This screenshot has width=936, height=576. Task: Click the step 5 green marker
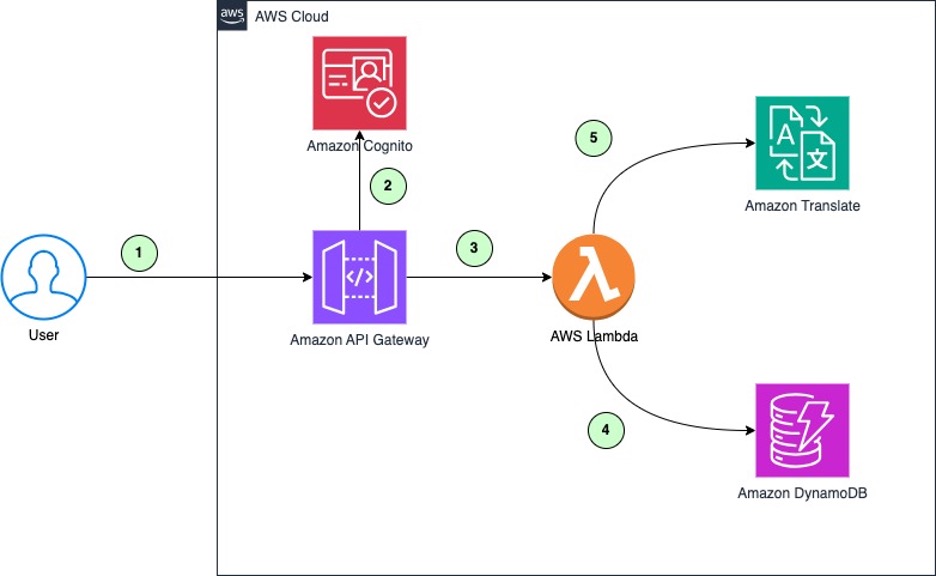click(593, 139)
